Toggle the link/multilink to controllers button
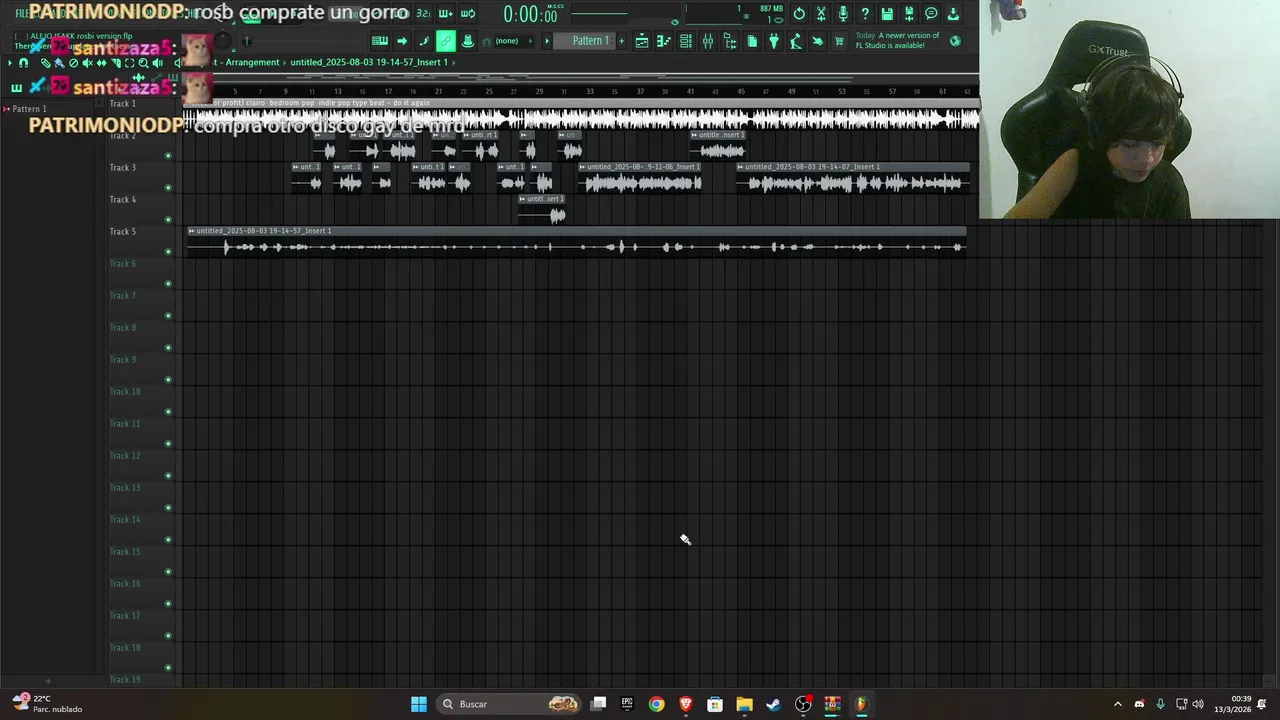This screenshot has width=1280, height=720. coord(446,41)
